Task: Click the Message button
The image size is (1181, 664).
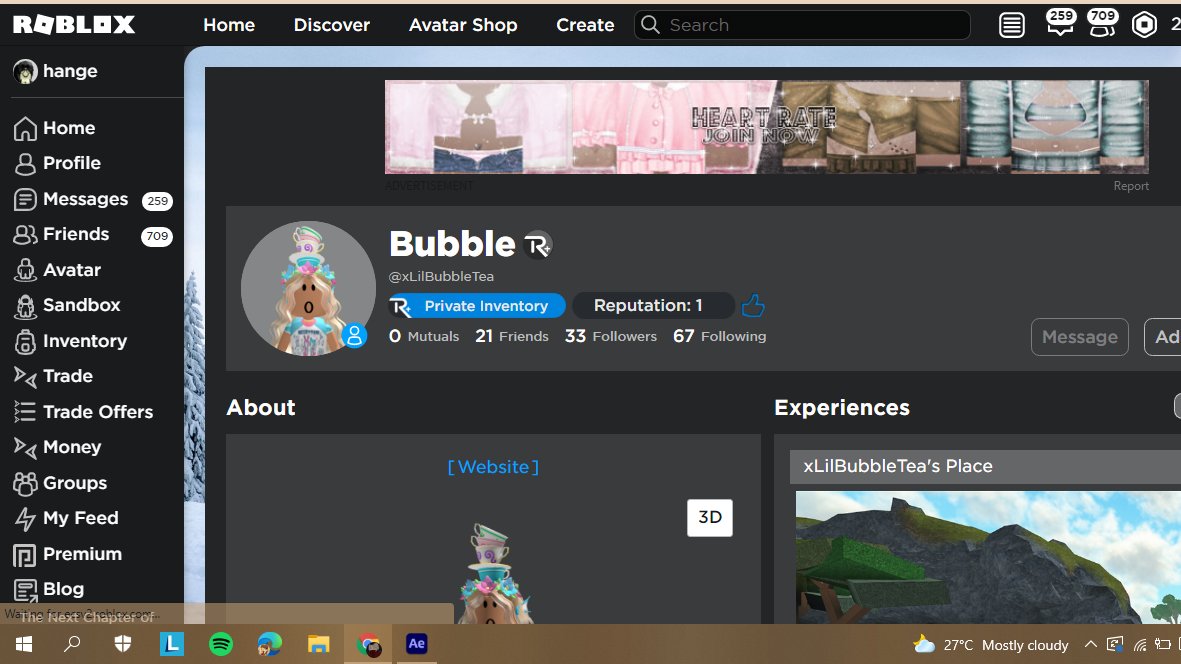Action: (1079, 337)
